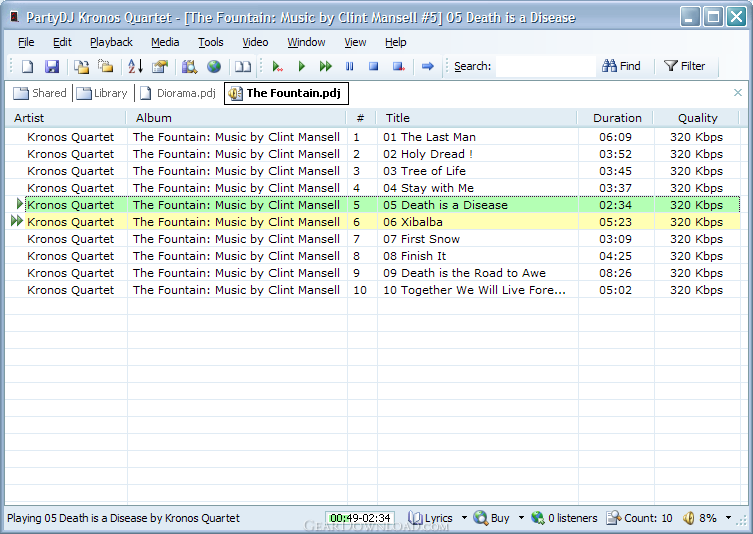Click the play-with-crossfade icon in the toolbar
The height and width of the screenshot is (534, 753).
278,66
